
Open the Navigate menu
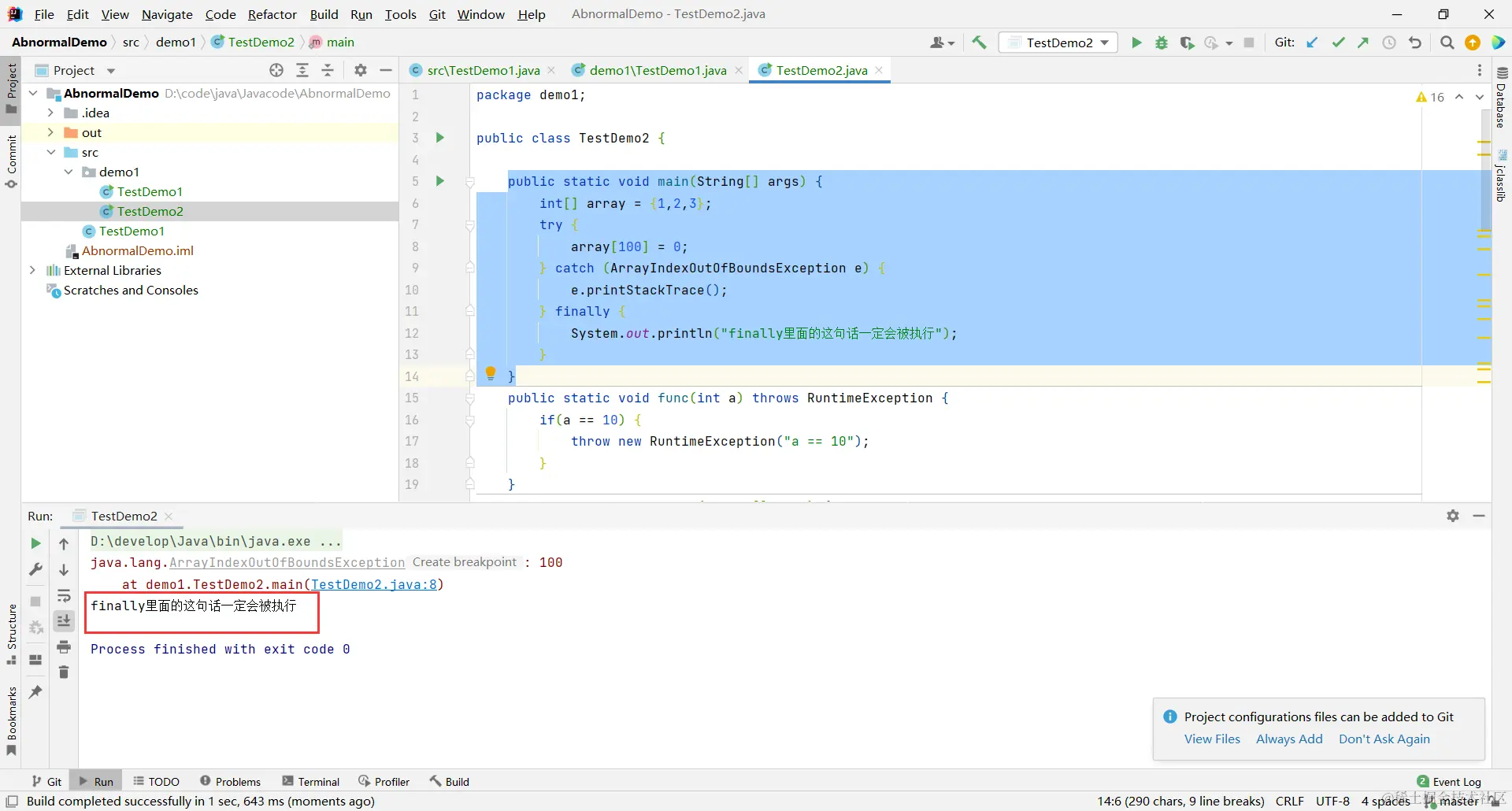tap(167, 14)
